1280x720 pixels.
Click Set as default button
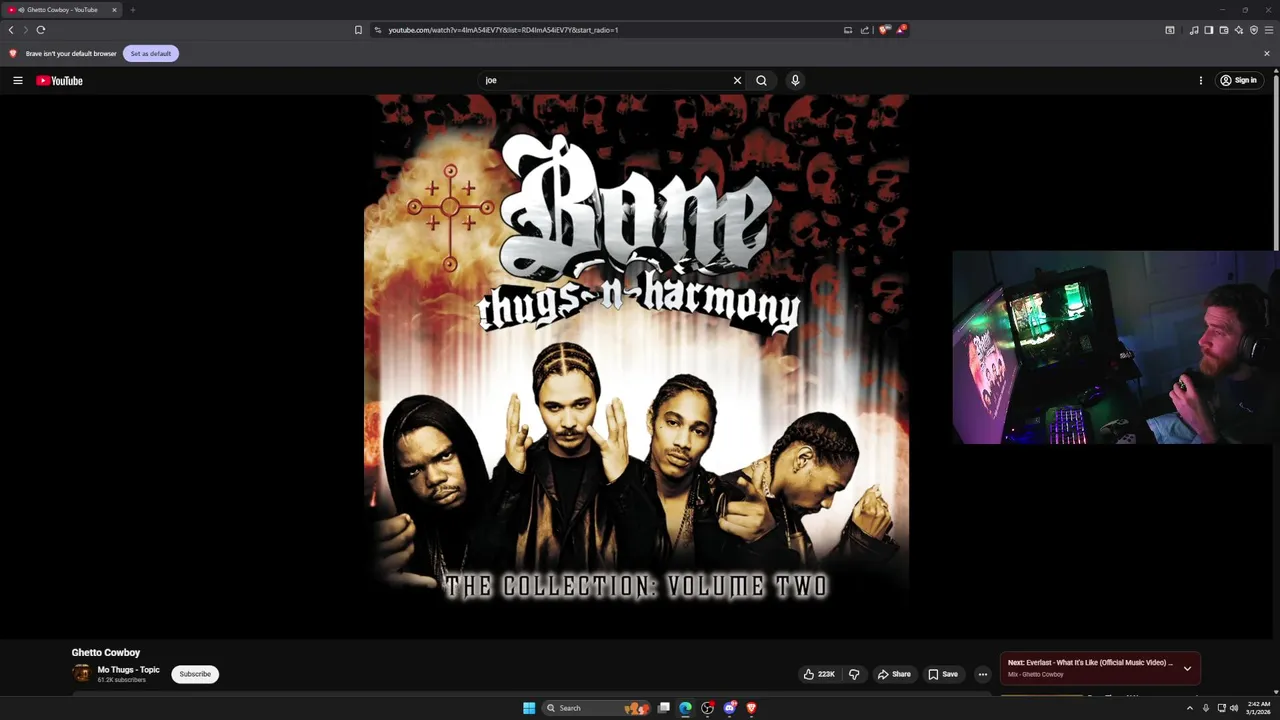pos(151,53)
